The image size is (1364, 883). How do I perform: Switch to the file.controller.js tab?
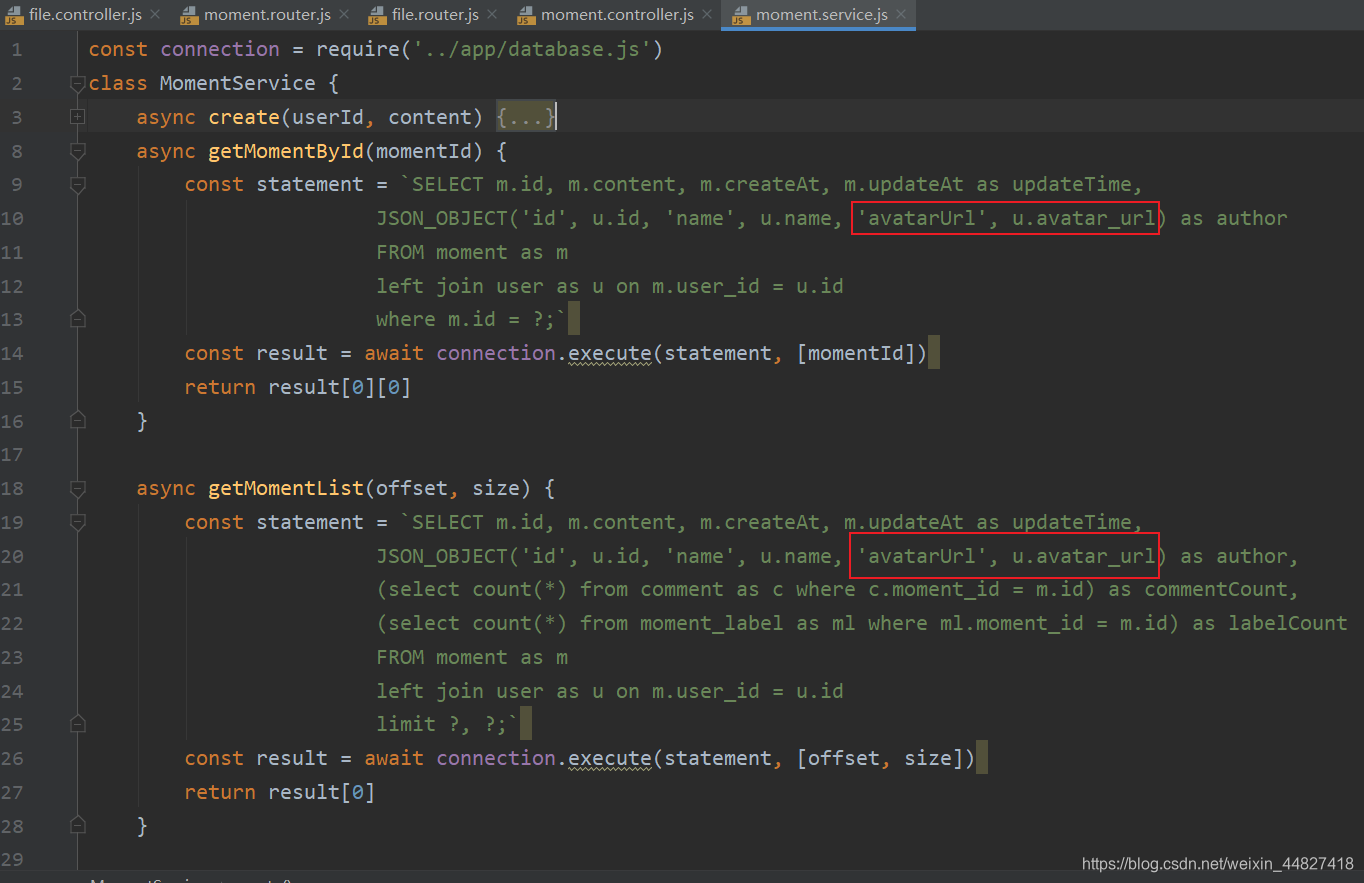pos(85,15)
